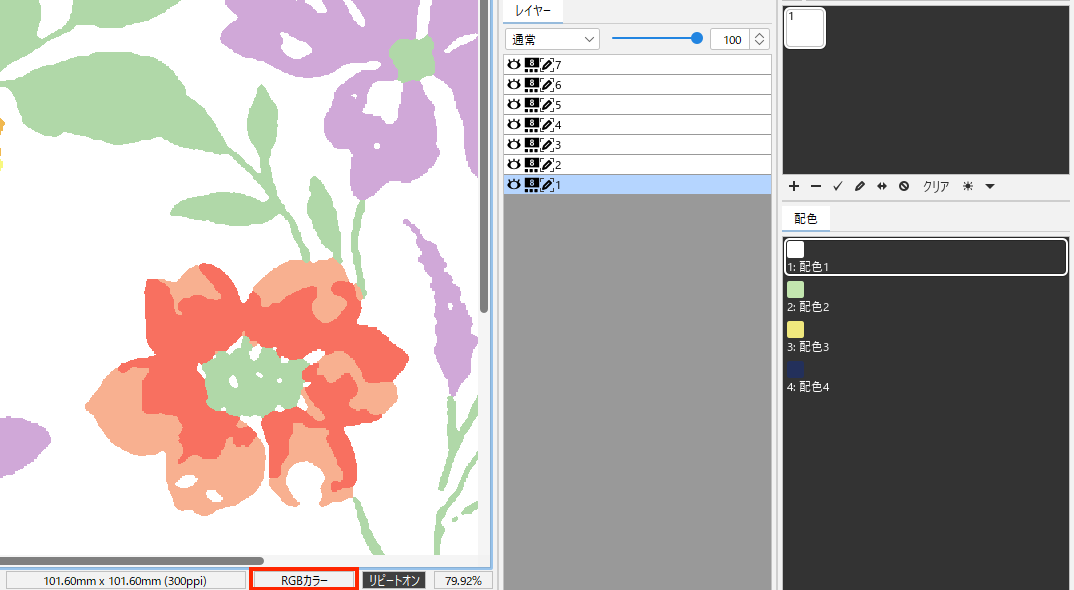Click the RGBカラー status button

click(x=304, y=580)
